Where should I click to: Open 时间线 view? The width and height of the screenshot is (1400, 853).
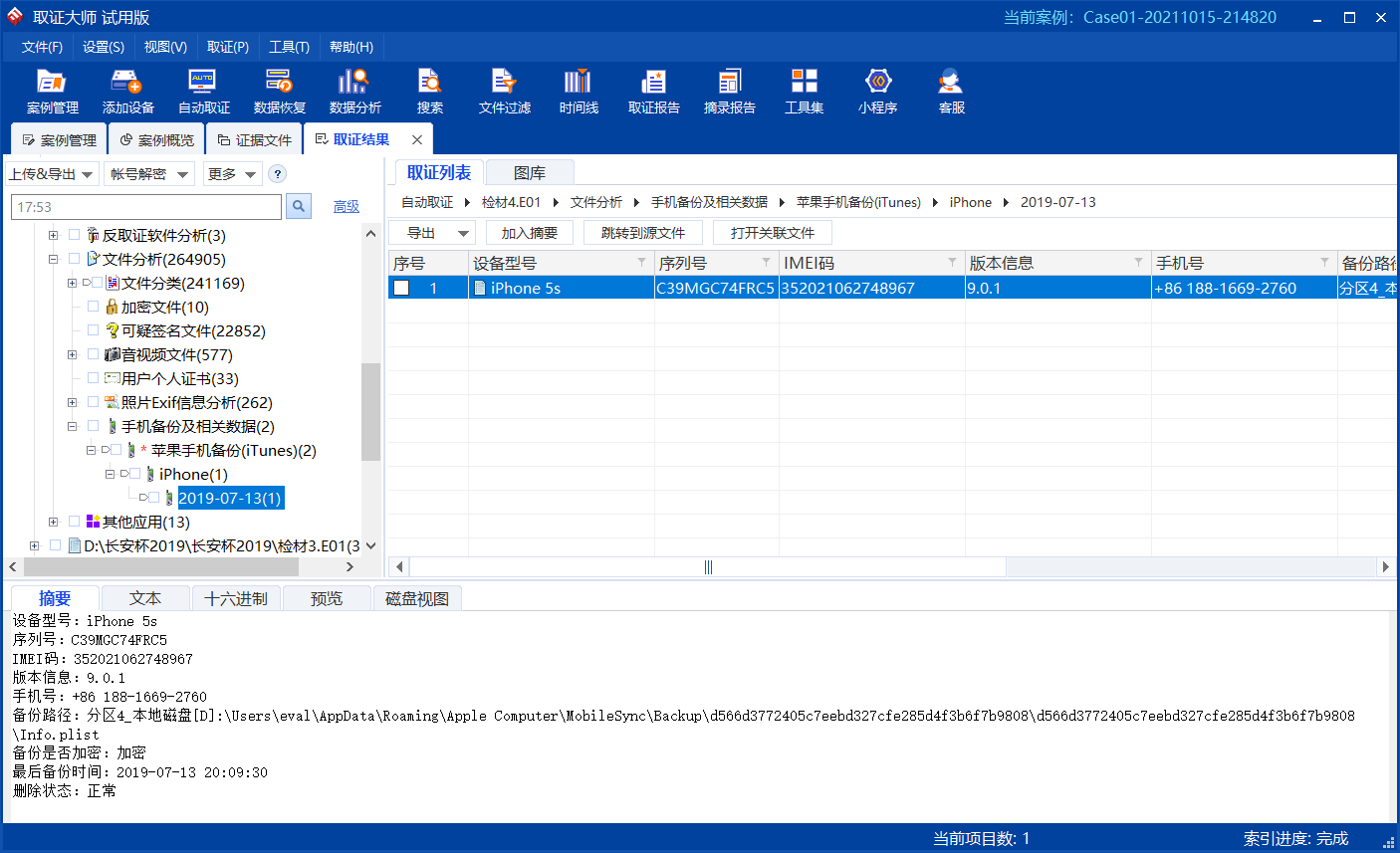tap(578, 92)
